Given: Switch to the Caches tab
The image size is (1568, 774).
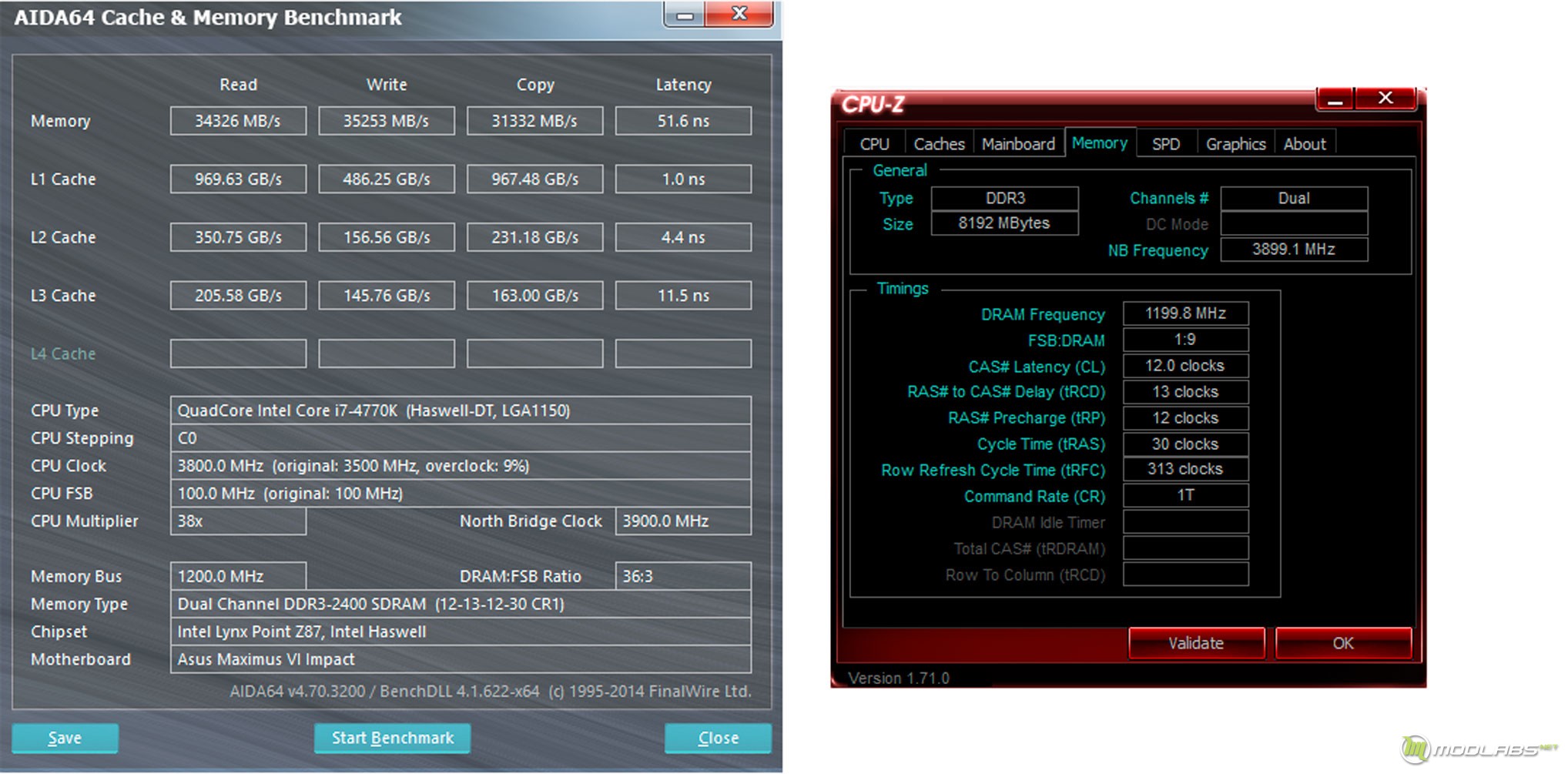Looking at the screenshot, I should click(939, 144).
